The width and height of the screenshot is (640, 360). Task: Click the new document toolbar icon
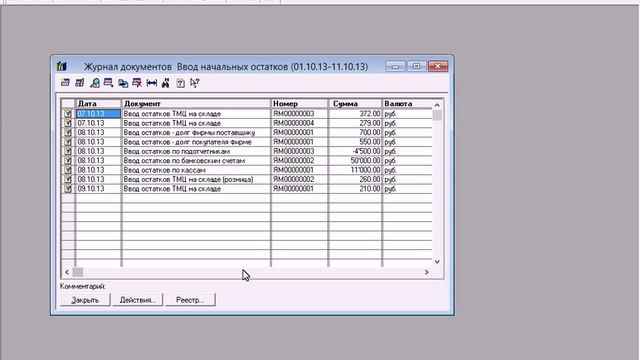click(x=65, y=83)
